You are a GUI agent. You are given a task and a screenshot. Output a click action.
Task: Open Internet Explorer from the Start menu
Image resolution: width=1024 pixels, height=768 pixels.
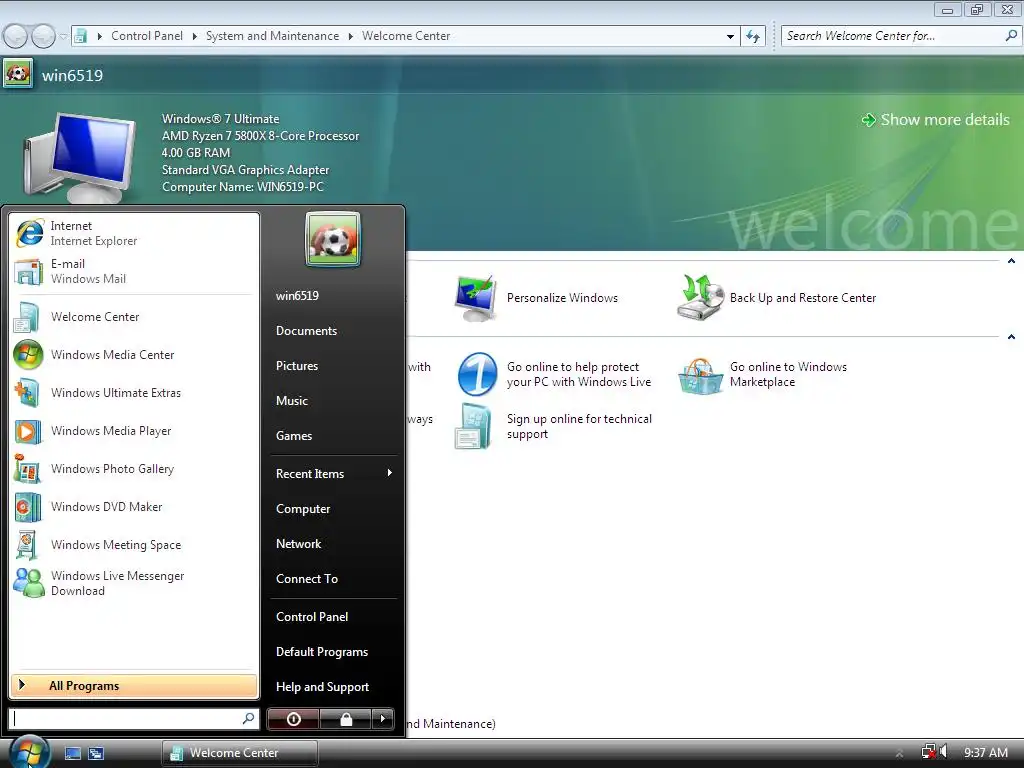click(x=134, y=233)
